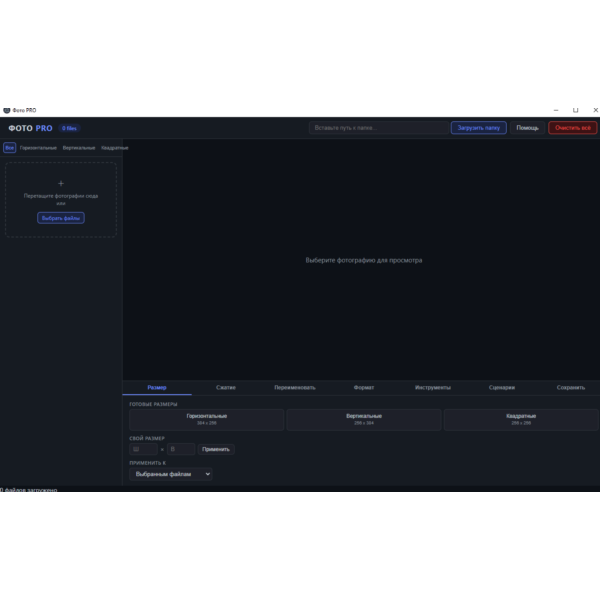Select the Все filter
This screenshot has height=600, width=600.
pyautogui.click(x=10, y=148)
